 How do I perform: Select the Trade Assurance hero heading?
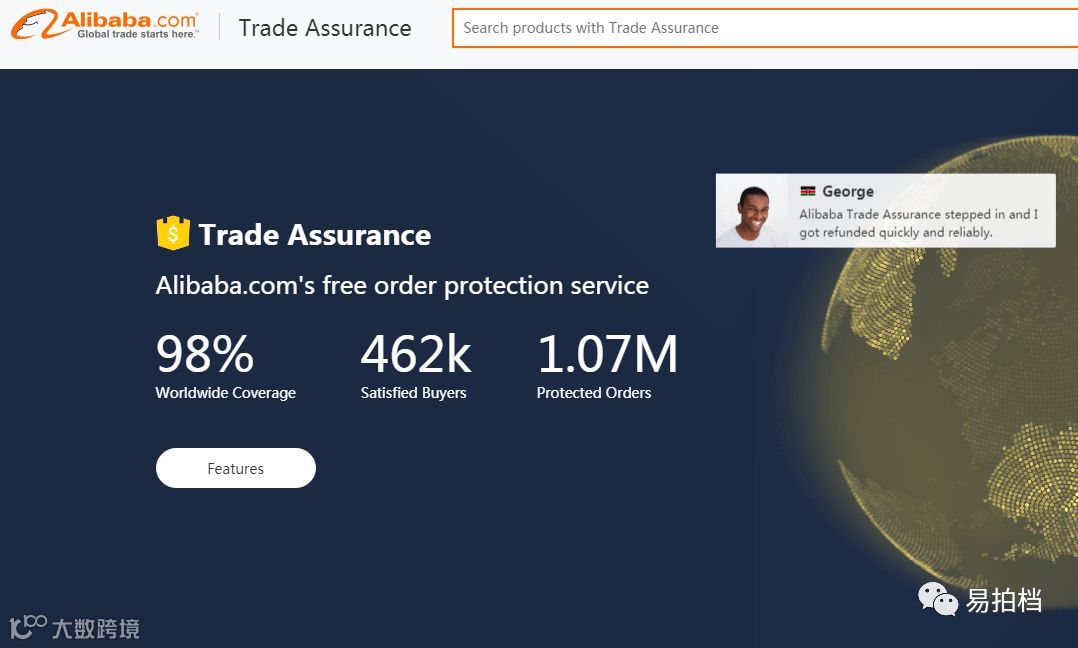(315, 235)
